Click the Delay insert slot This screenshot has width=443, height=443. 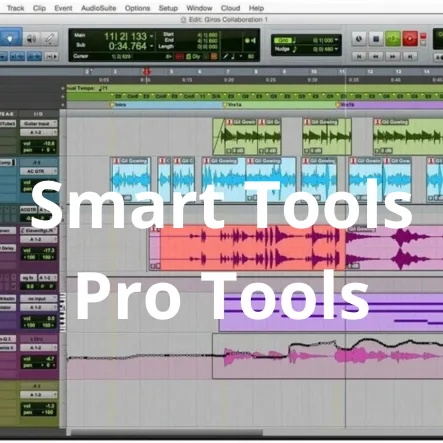tap(7, 248)
